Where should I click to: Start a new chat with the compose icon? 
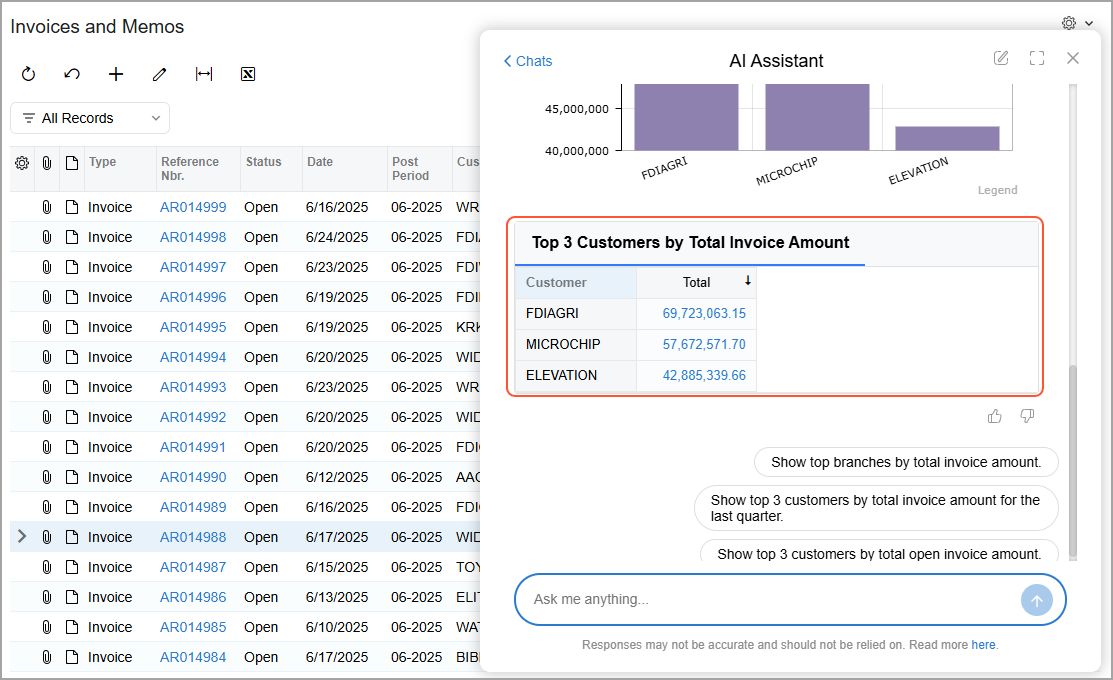point(1001,58)
